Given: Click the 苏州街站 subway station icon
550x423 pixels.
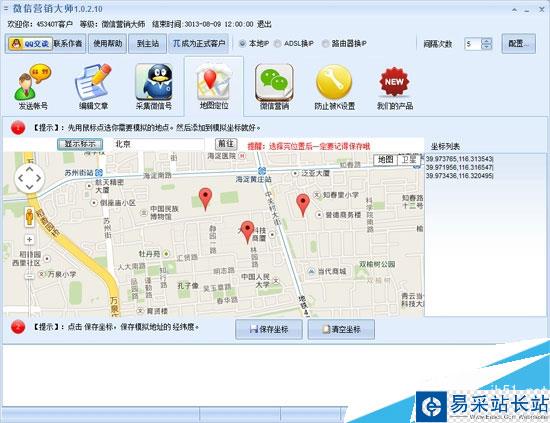Looking at the screenshot, I should (99, 172).
